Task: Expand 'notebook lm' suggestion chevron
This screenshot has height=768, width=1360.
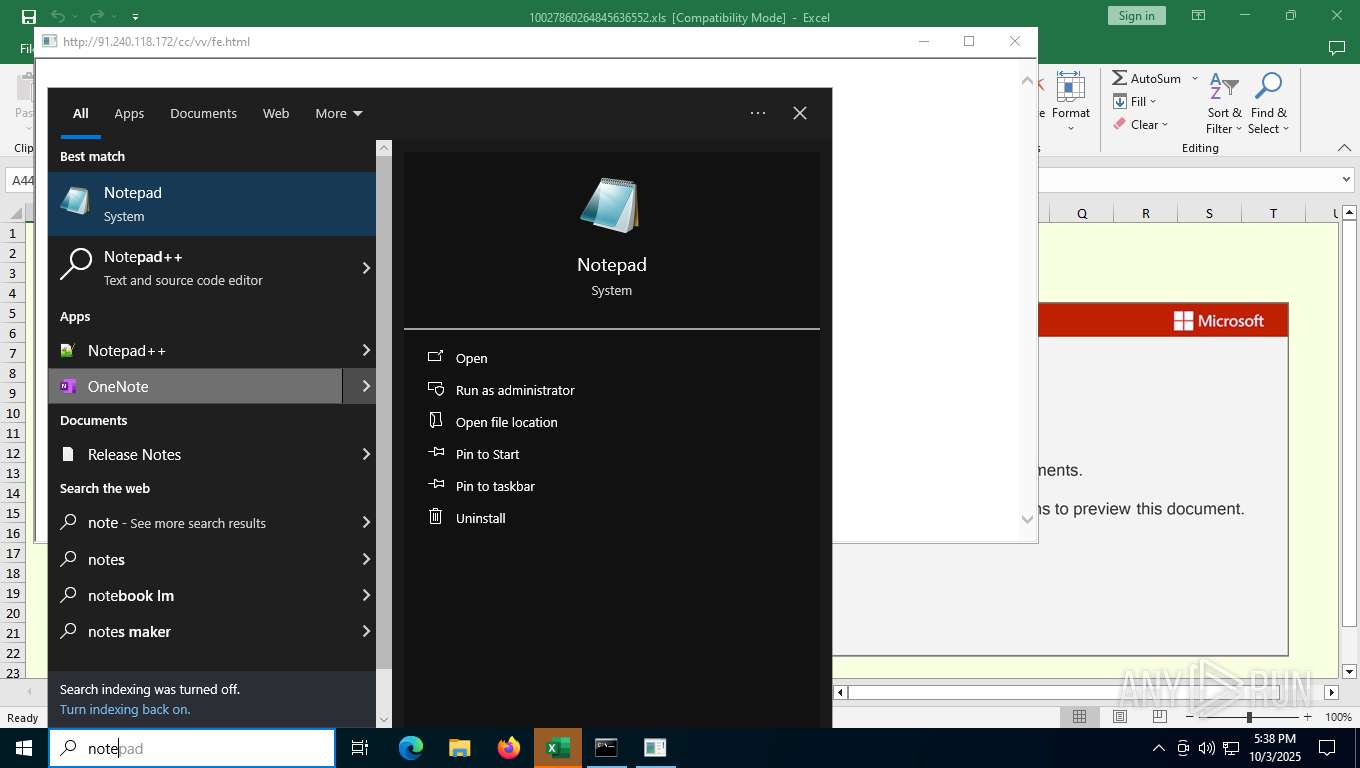Action: click(366, 595)
